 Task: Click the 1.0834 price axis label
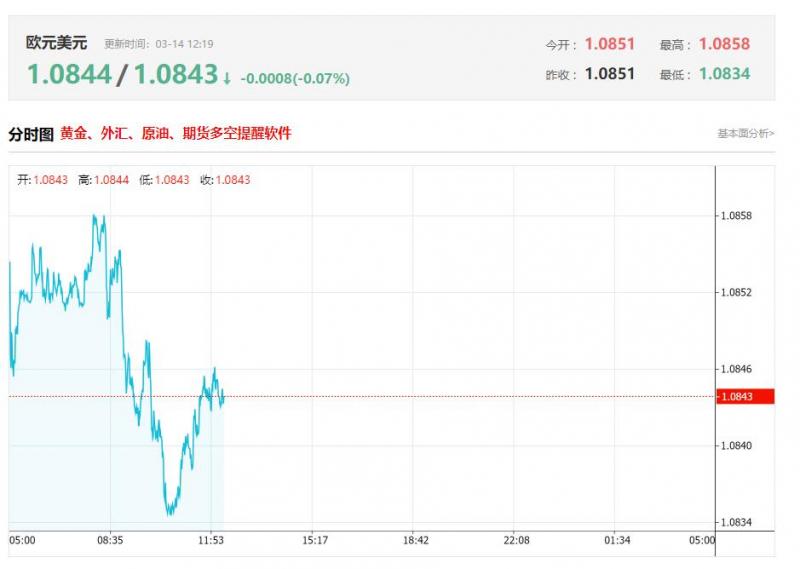pos(736,522)
